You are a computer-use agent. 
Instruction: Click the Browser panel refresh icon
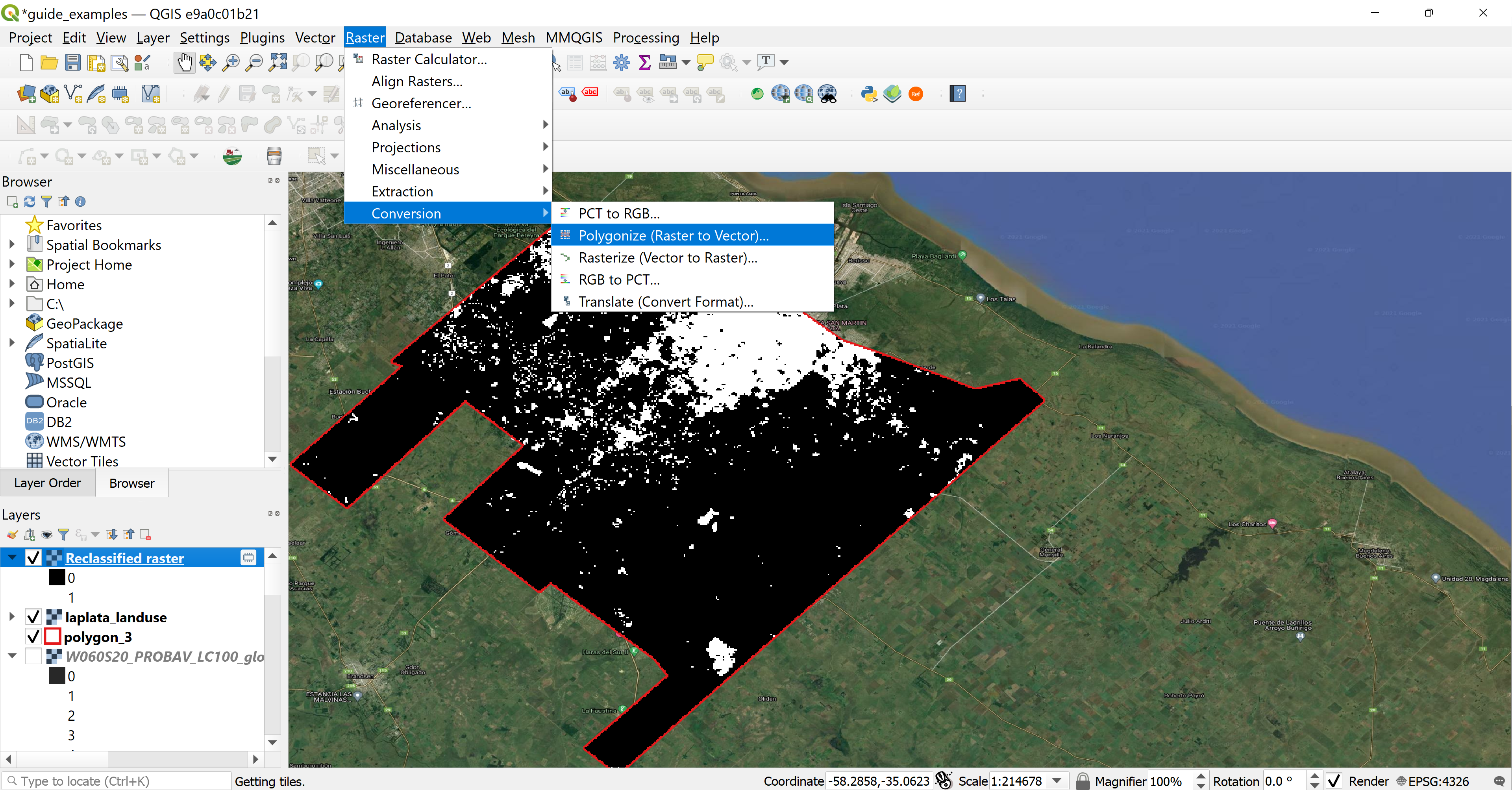(x=30, y=202)
